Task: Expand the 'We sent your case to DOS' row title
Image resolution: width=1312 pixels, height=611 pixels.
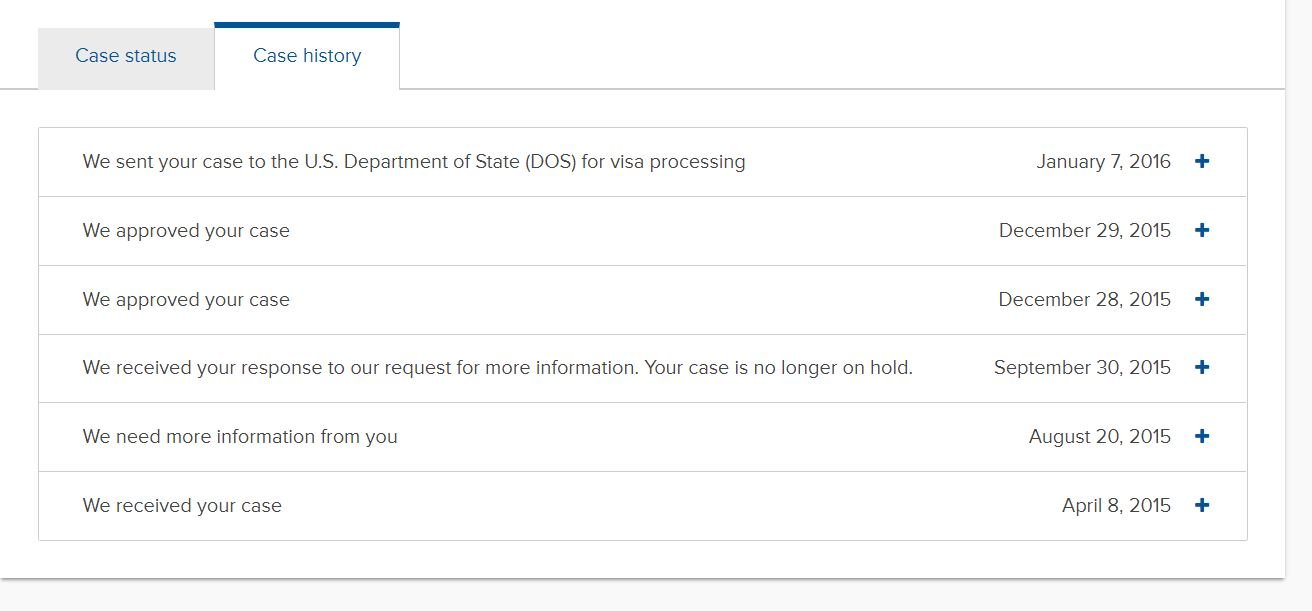Action: click(x=414, y=161)
